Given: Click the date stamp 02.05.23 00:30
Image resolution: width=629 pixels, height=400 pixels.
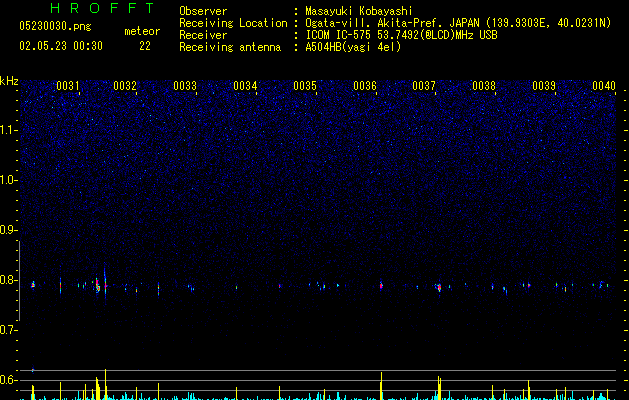Looking at the screenshot, I should coord(61,46).
